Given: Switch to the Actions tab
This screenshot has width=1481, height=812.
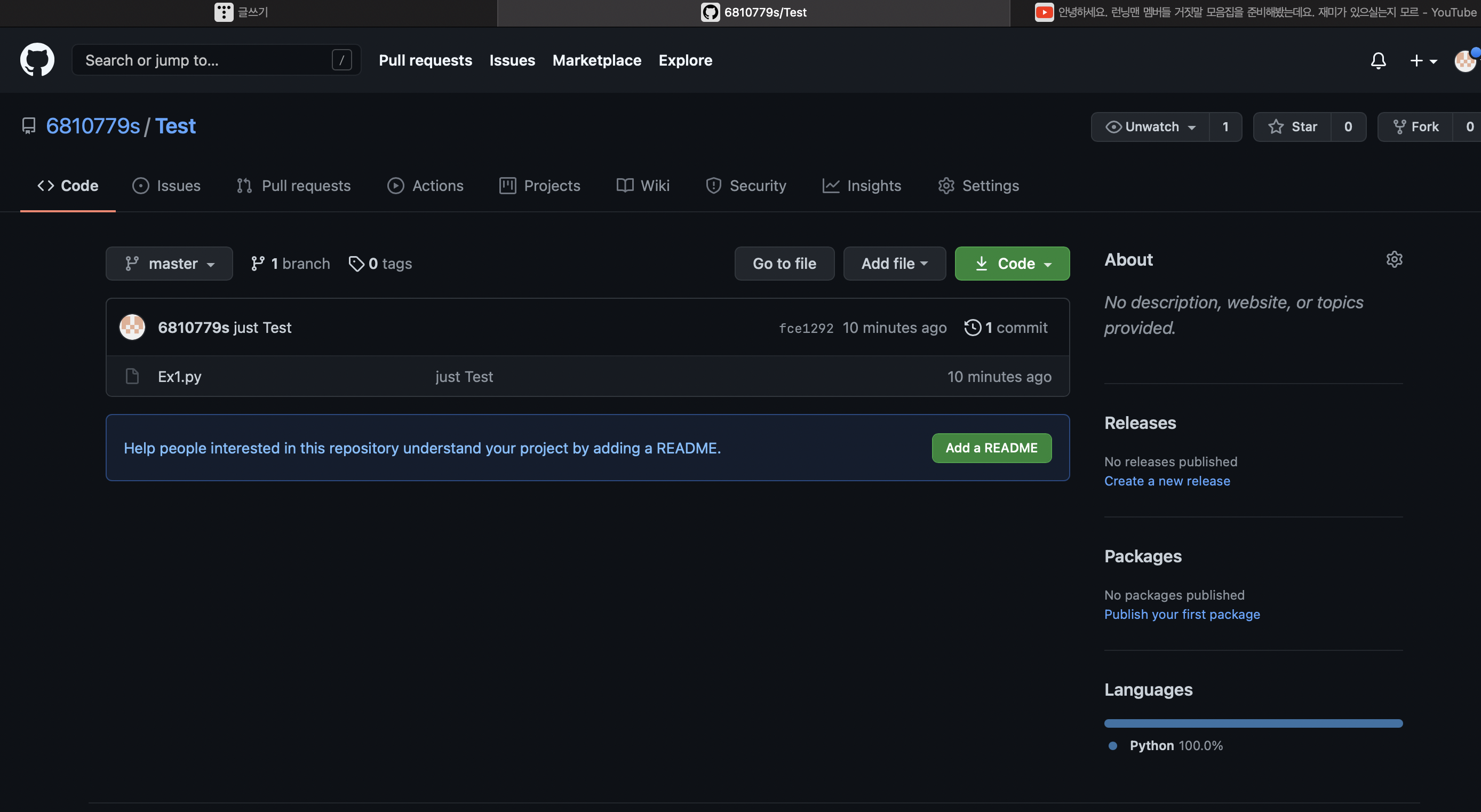Looking at the screenshot, I should coord(425,186).
